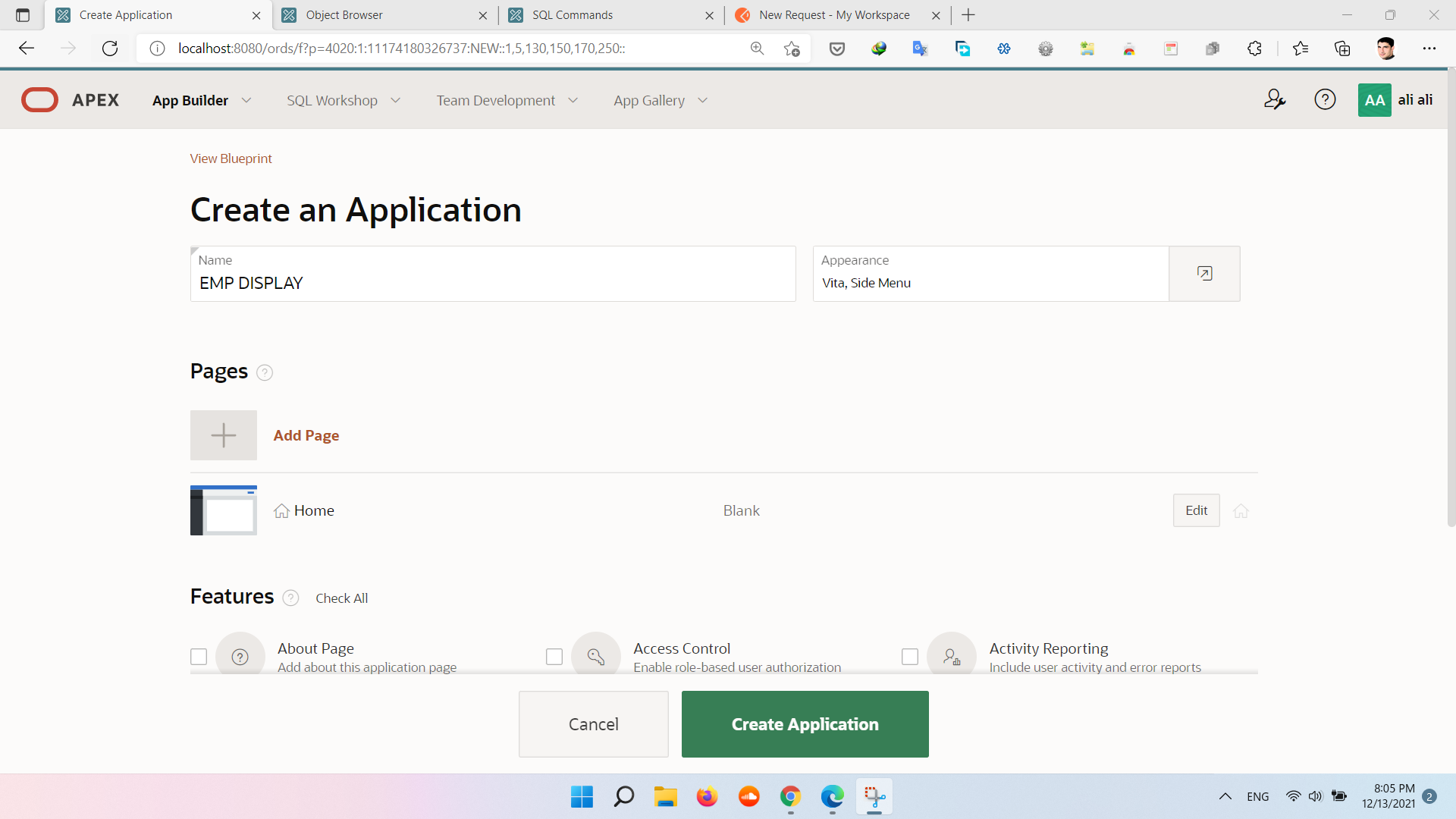Enable the Activity Reporting feature checkbox
Image resolution: width=1456 pixels, height=819 pixels.
[x=910, y=657]
